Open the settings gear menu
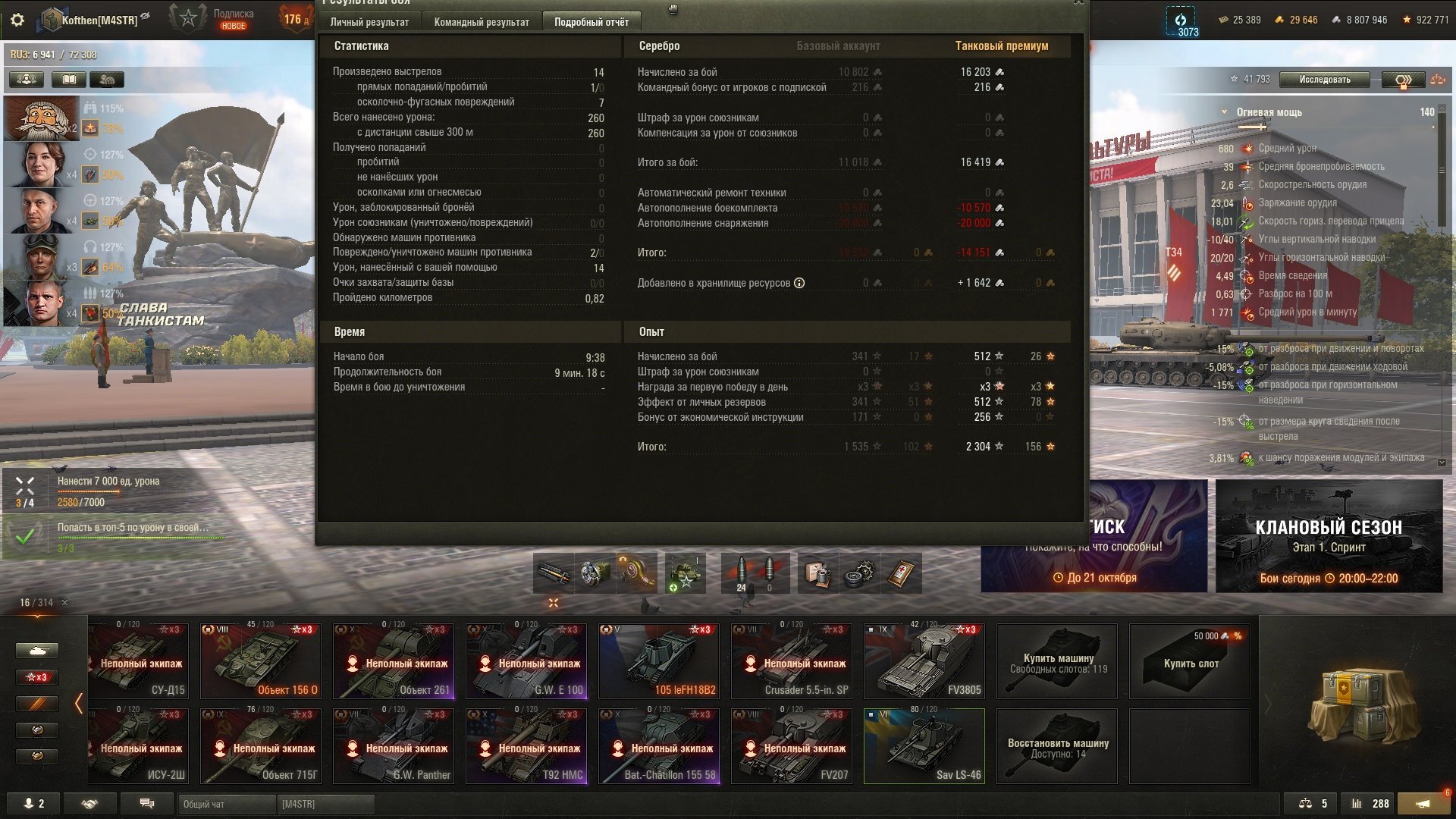Viewport: 1456px width, 819px height. (x=17, y=20)
